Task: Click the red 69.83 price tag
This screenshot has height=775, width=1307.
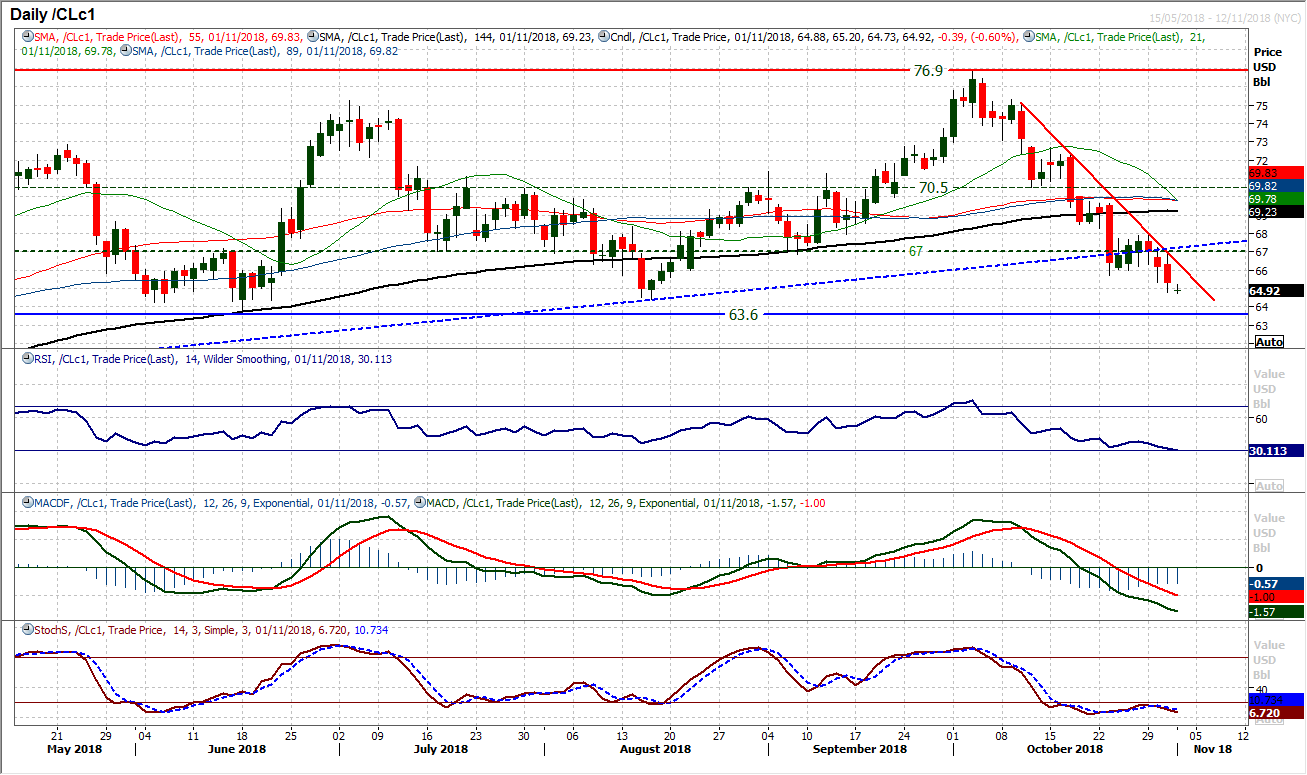Action: pyautogui.click(x=1276, y=172)
